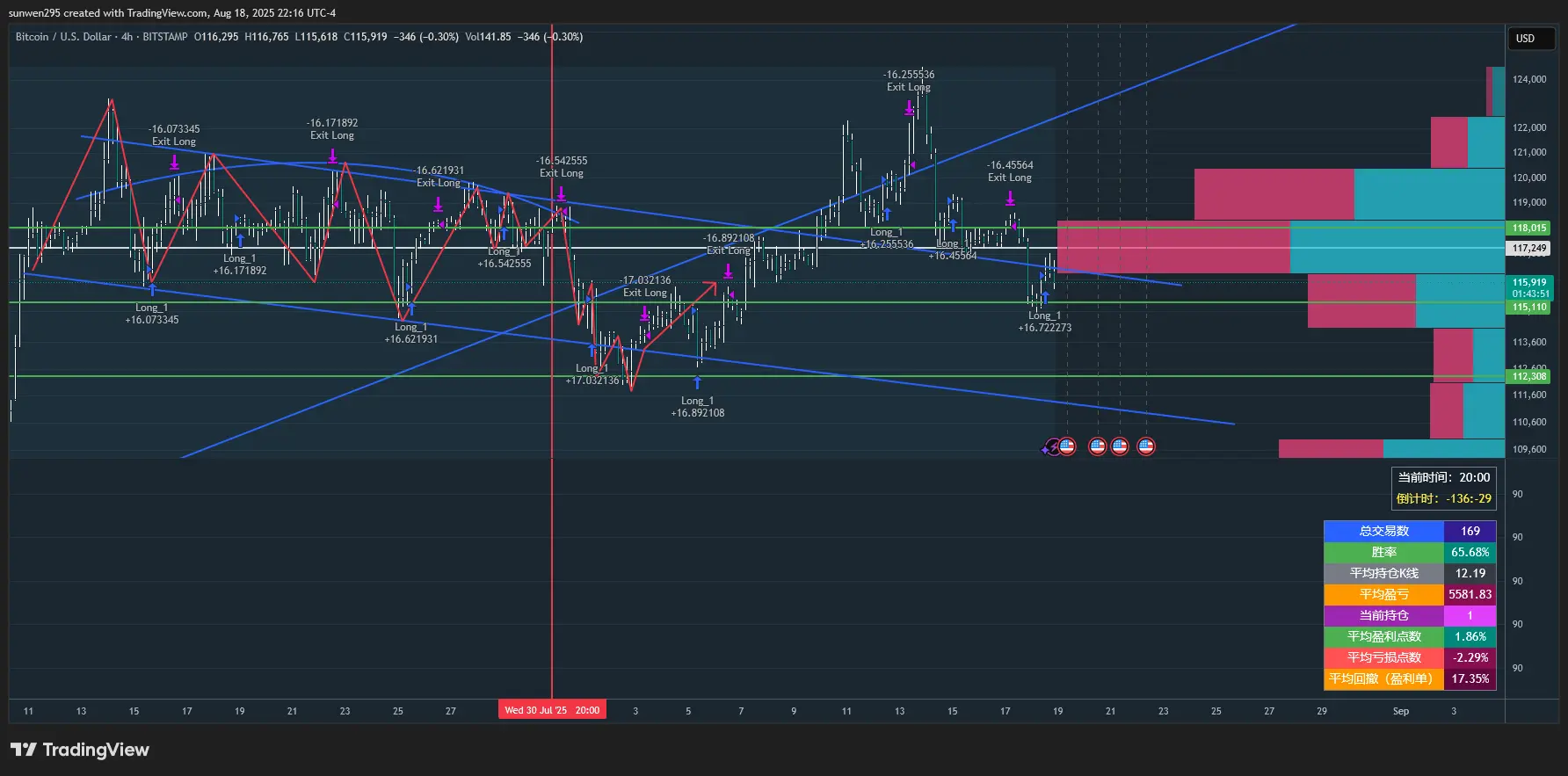Click the Long_1 +16.892108 entry label
1568x776 pixels.
(x=698, y=407)
